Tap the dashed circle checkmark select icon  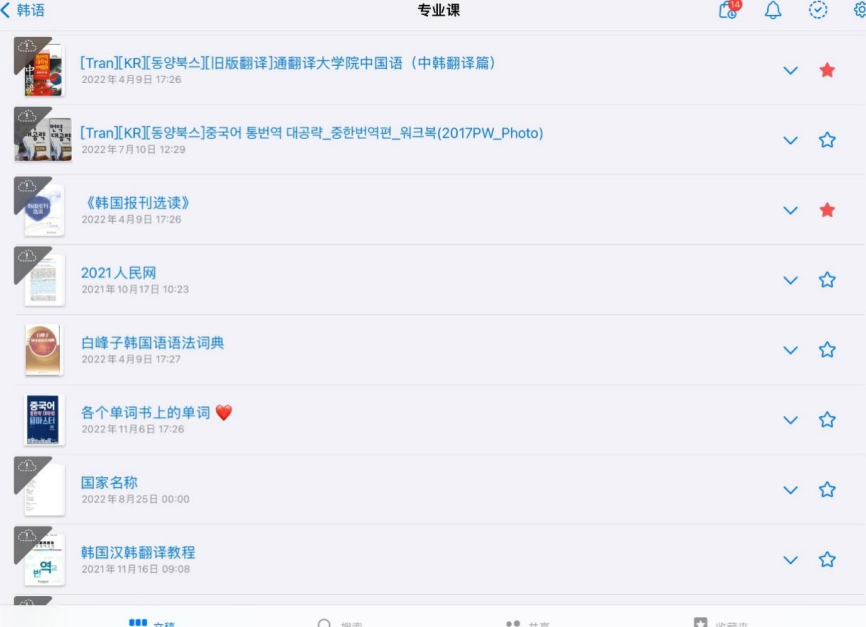pos(818,10)
